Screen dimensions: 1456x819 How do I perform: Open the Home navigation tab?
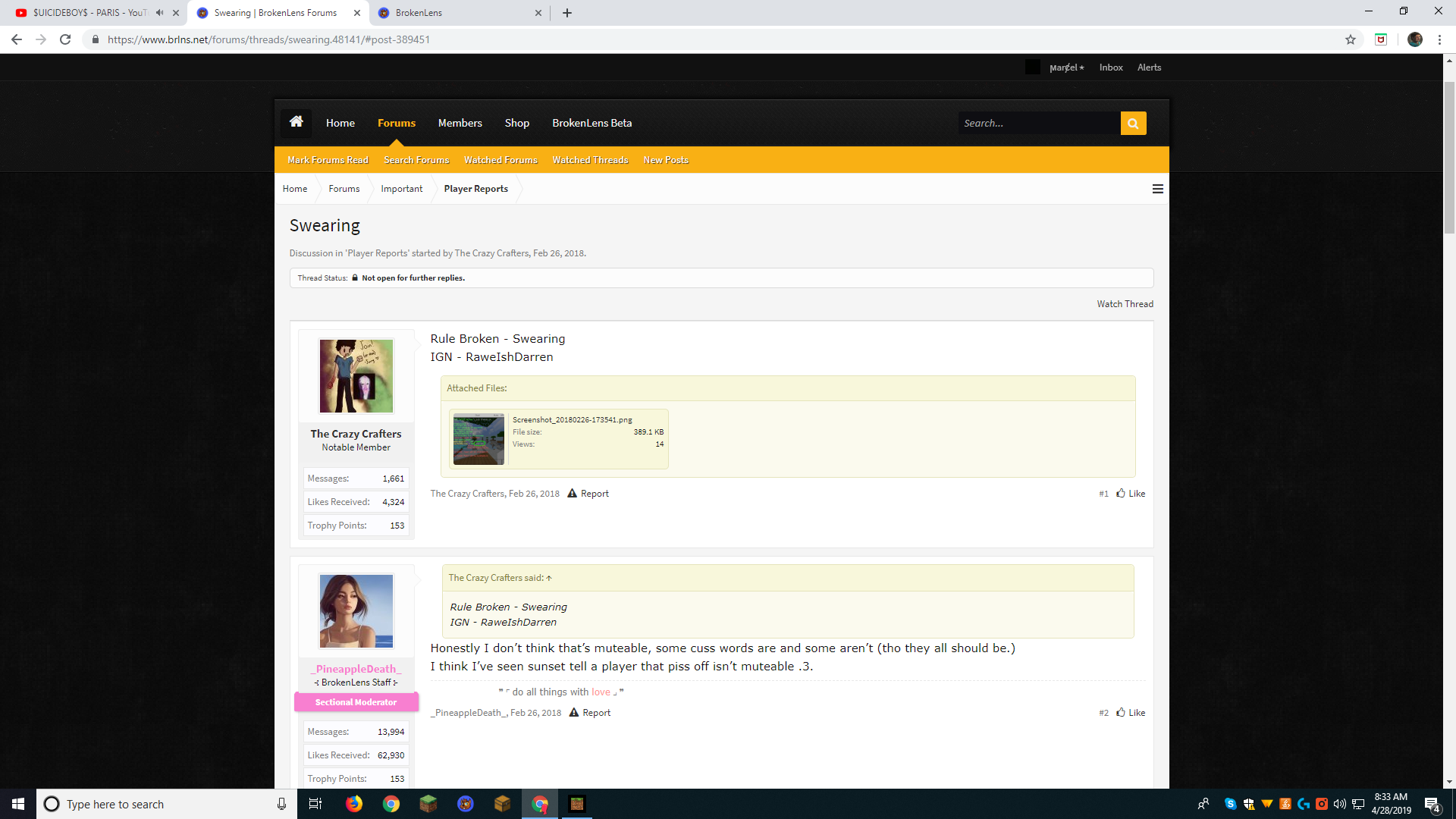coord(340,123)
